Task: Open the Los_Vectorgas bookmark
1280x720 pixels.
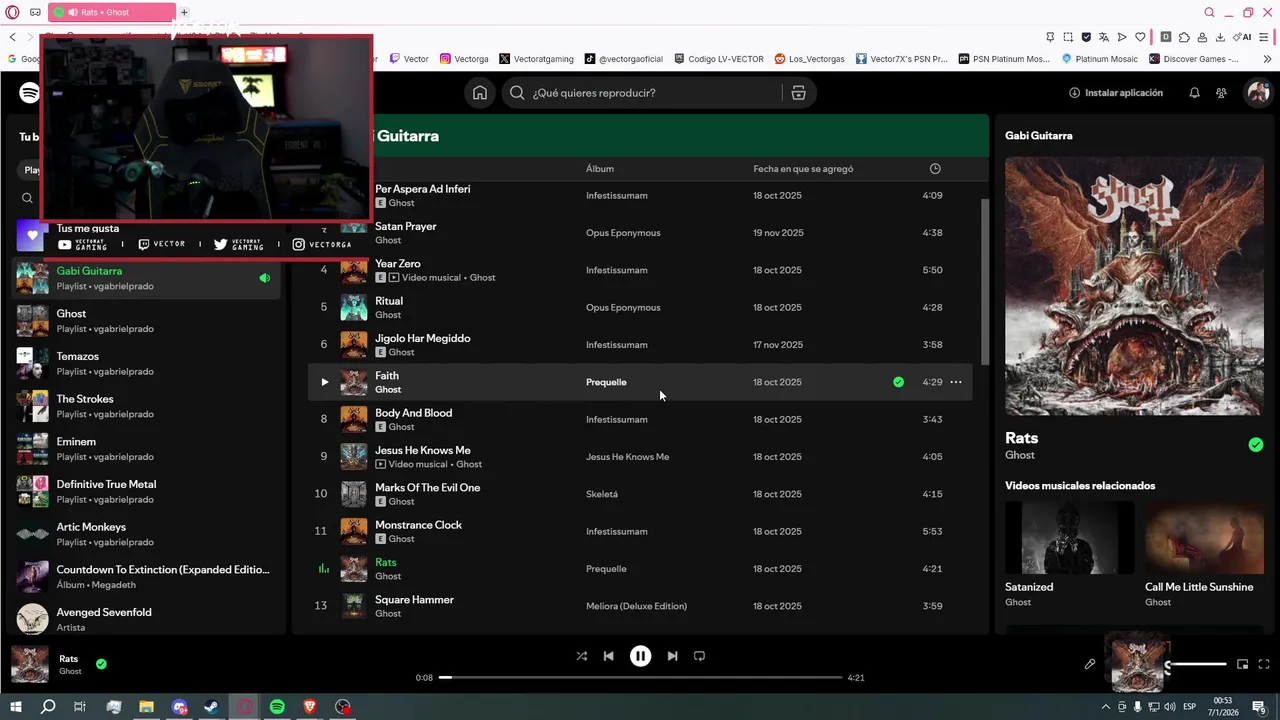Action: pyautogui.click(x=809, y=59)
